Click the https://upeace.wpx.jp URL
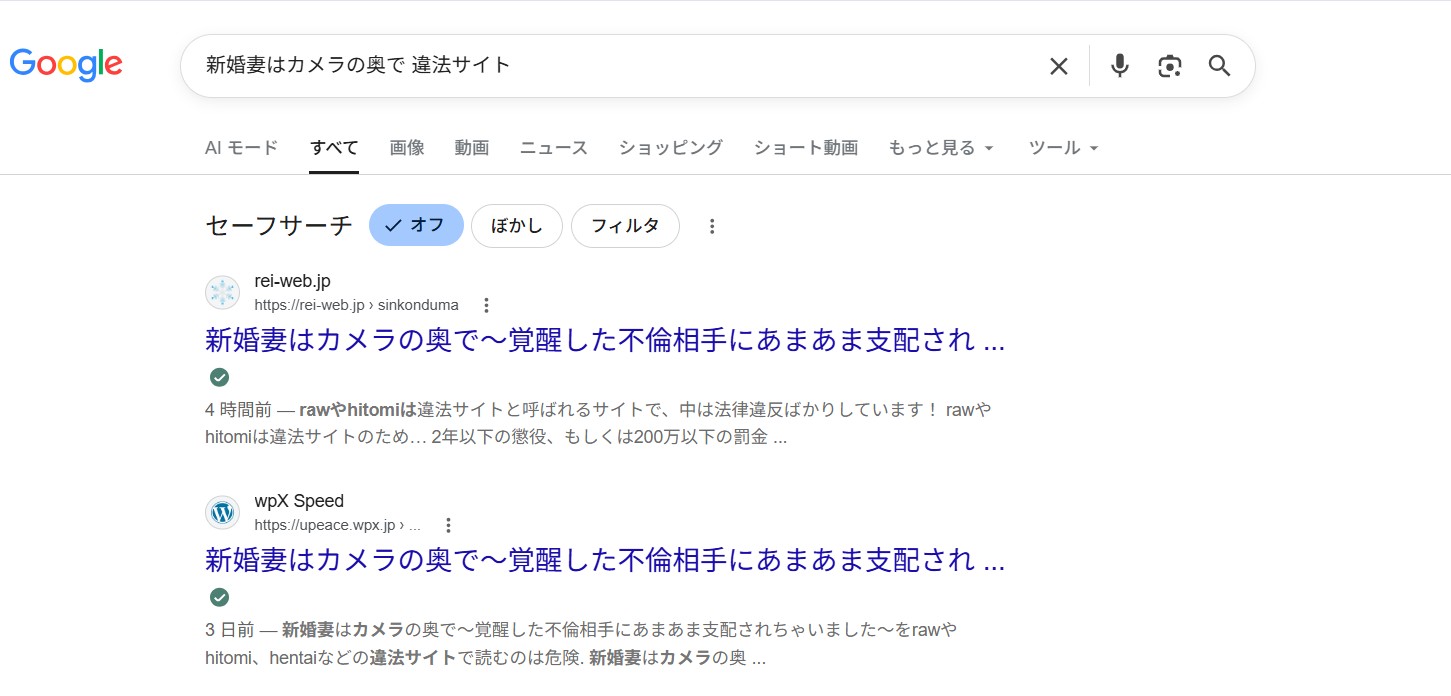Image resolution: width=1451 pixels, height=696 pixels. 337,525
